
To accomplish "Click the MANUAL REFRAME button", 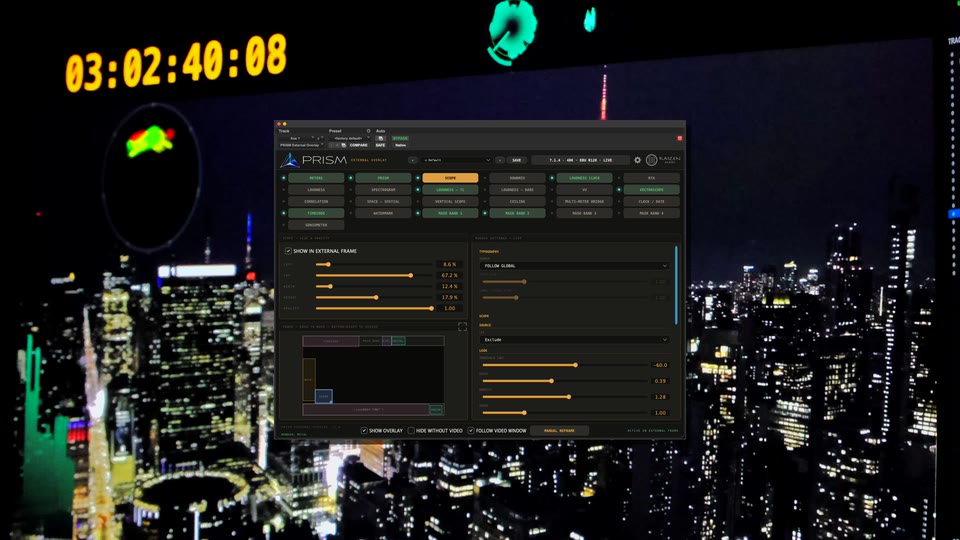I will tap(560, 430).
